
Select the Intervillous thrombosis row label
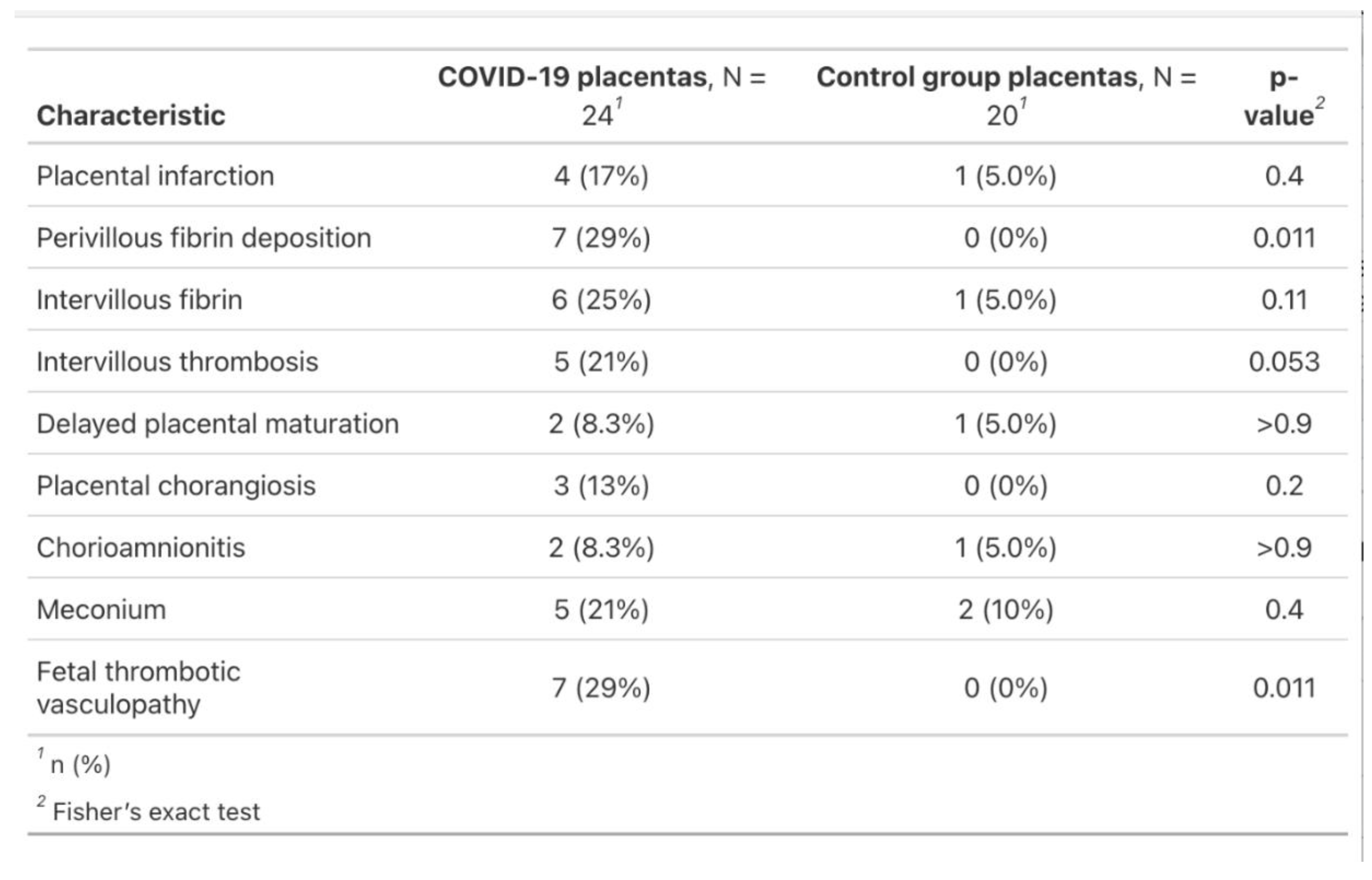coord(177,362)
